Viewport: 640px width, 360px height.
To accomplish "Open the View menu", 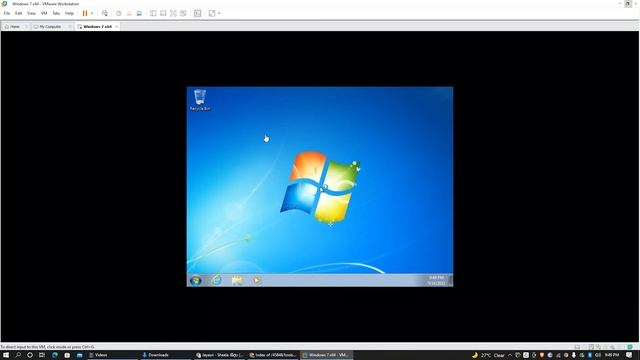I will 31,13.
